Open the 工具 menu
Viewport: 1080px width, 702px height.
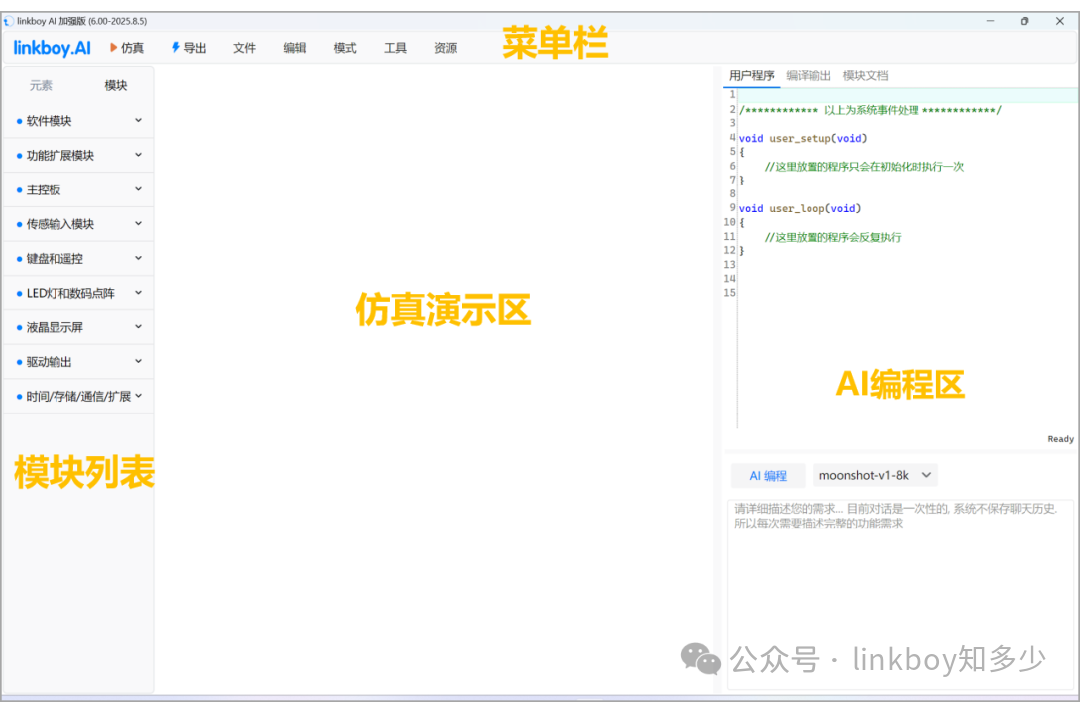pos(395,48)
